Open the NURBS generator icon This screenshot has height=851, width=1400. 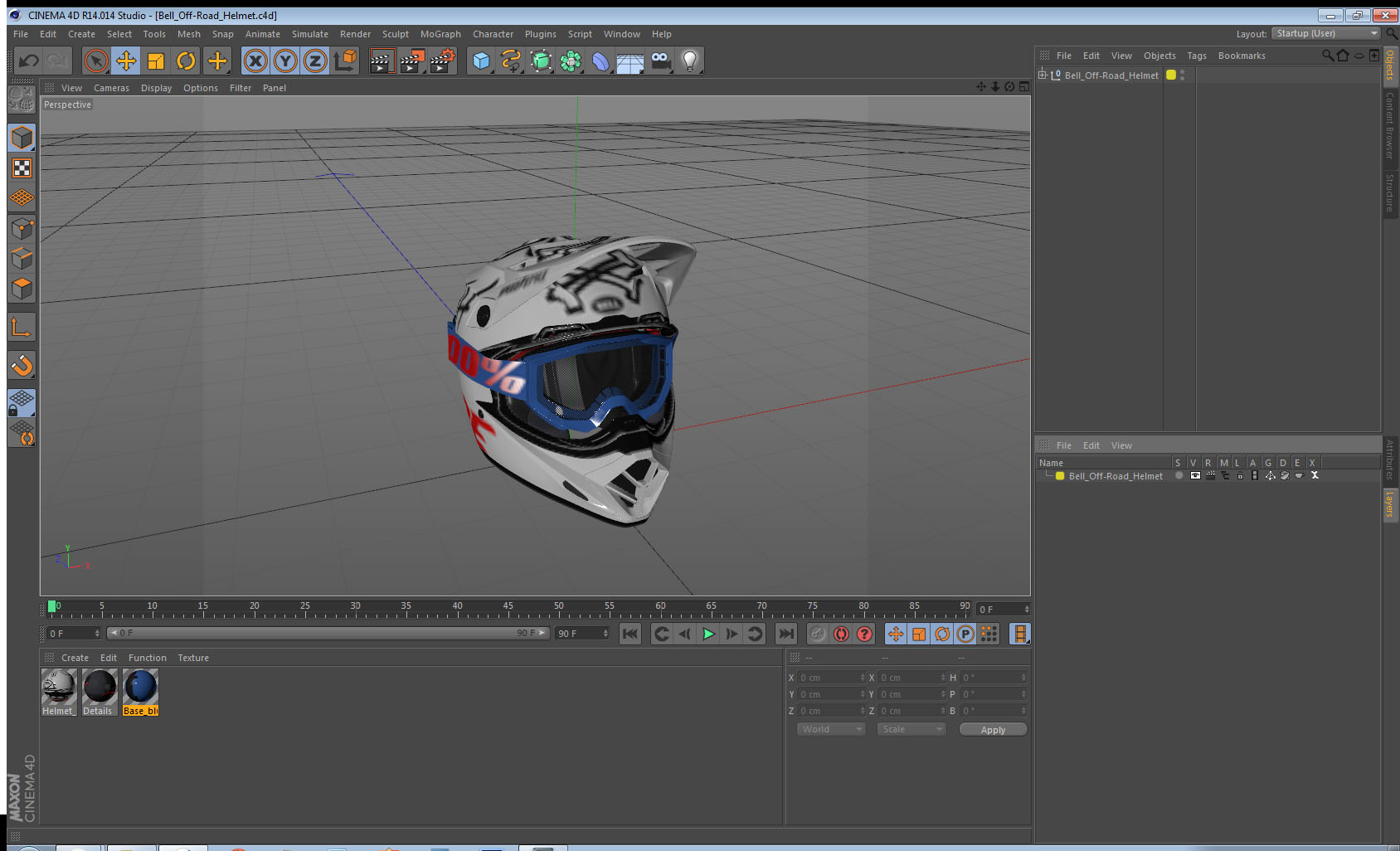click(x=541, y=61)
